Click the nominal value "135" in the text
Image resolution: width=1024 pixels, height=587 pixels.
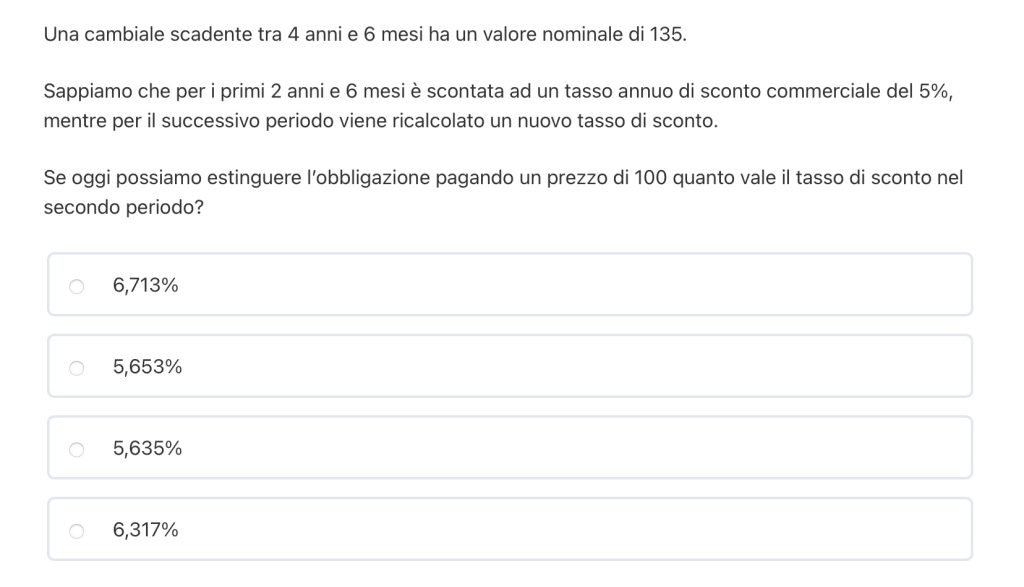coord(668,35)
